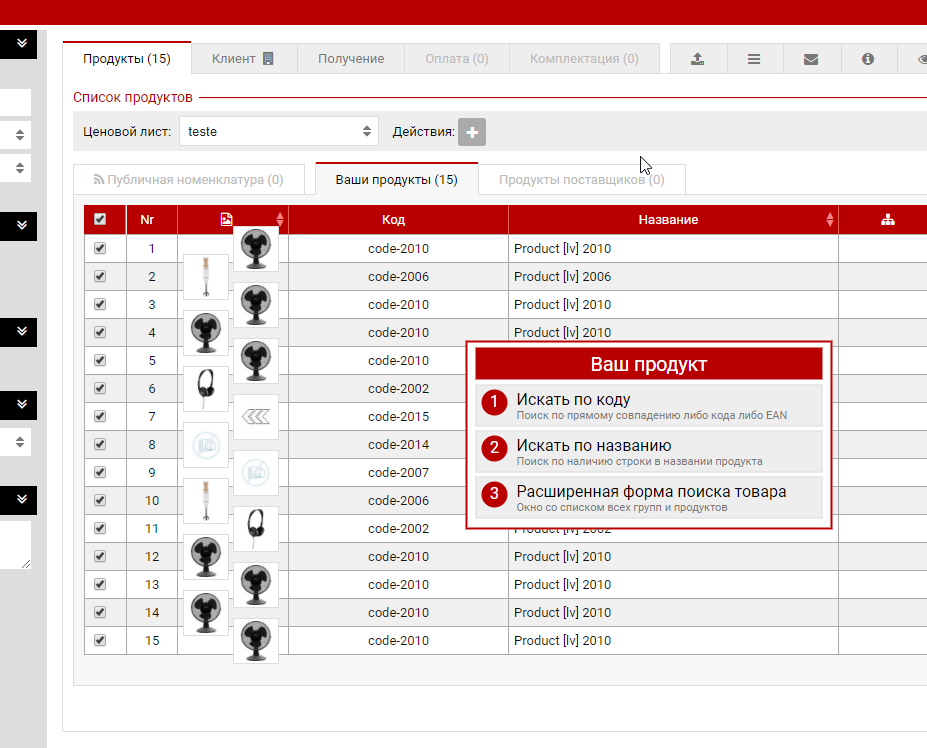Toggle the select-all checkbox in table header
927x748 pixels.
point(100,220)
